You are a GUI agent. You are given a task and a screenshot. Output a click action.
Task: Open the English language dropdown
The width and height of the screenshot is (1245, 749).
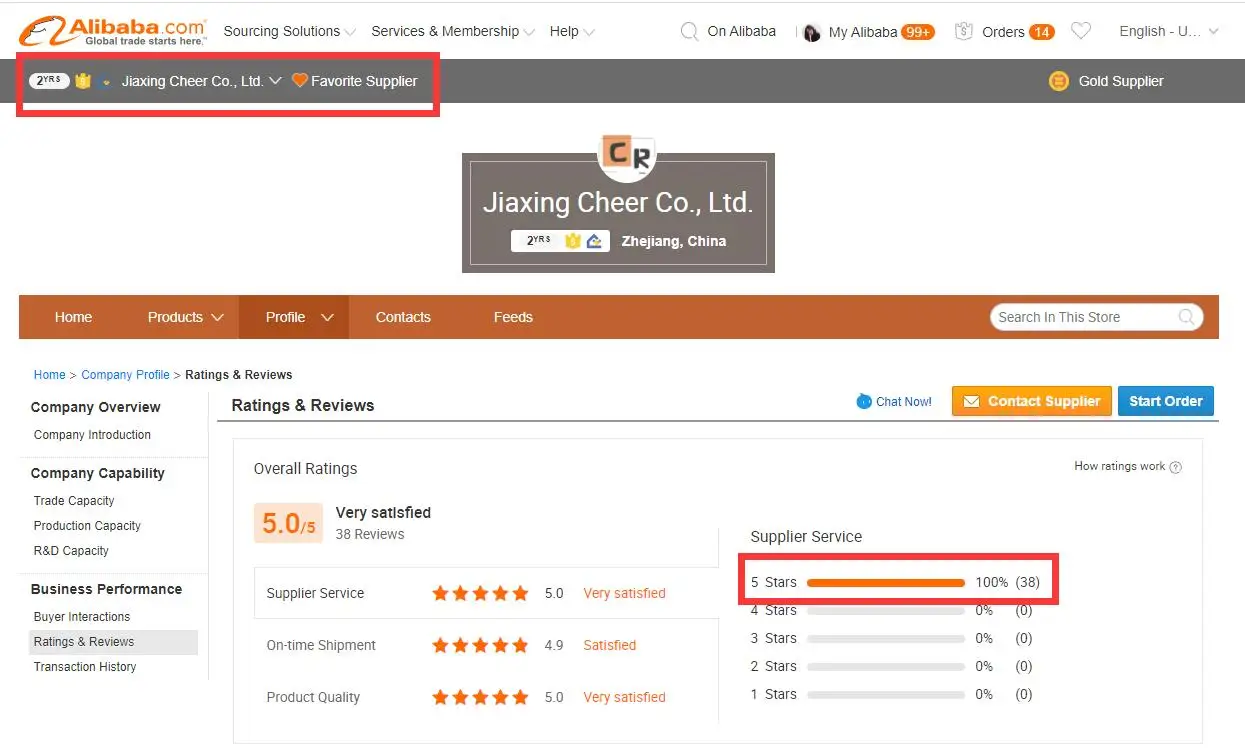coord(1169,31)
